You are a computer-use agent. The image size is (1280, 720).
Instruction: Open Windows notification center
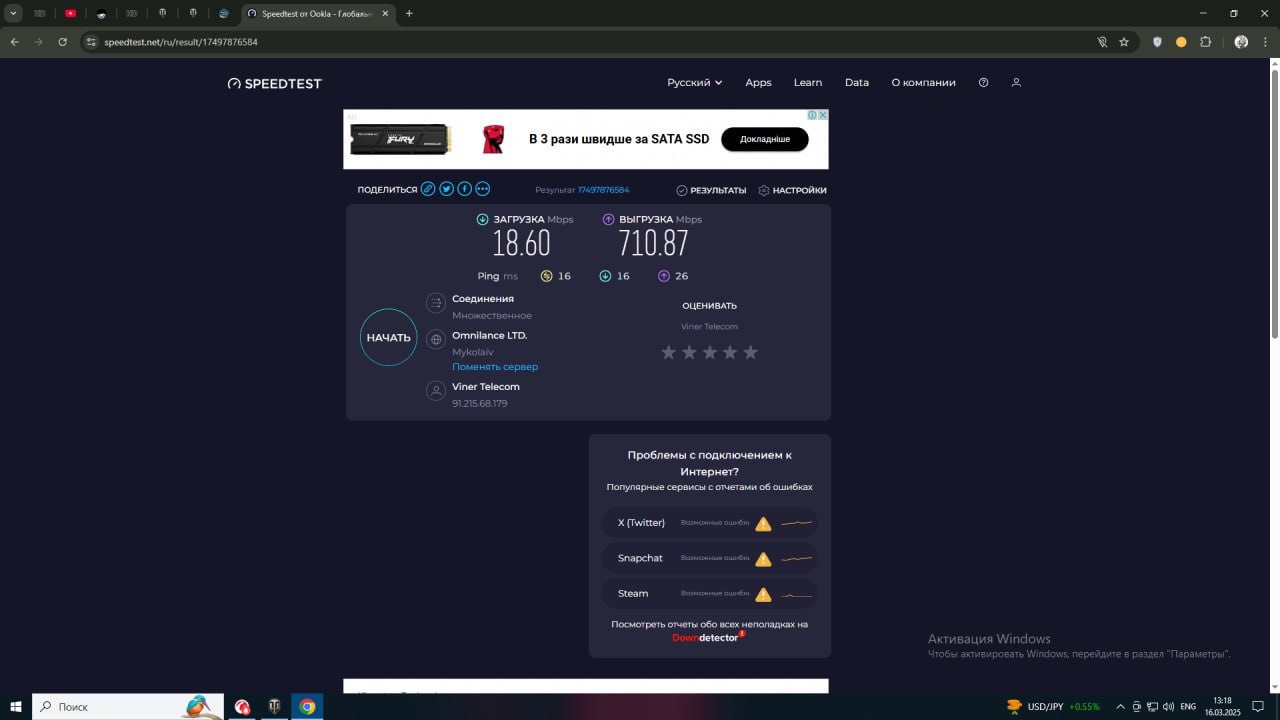click(x=1258, y=707)
